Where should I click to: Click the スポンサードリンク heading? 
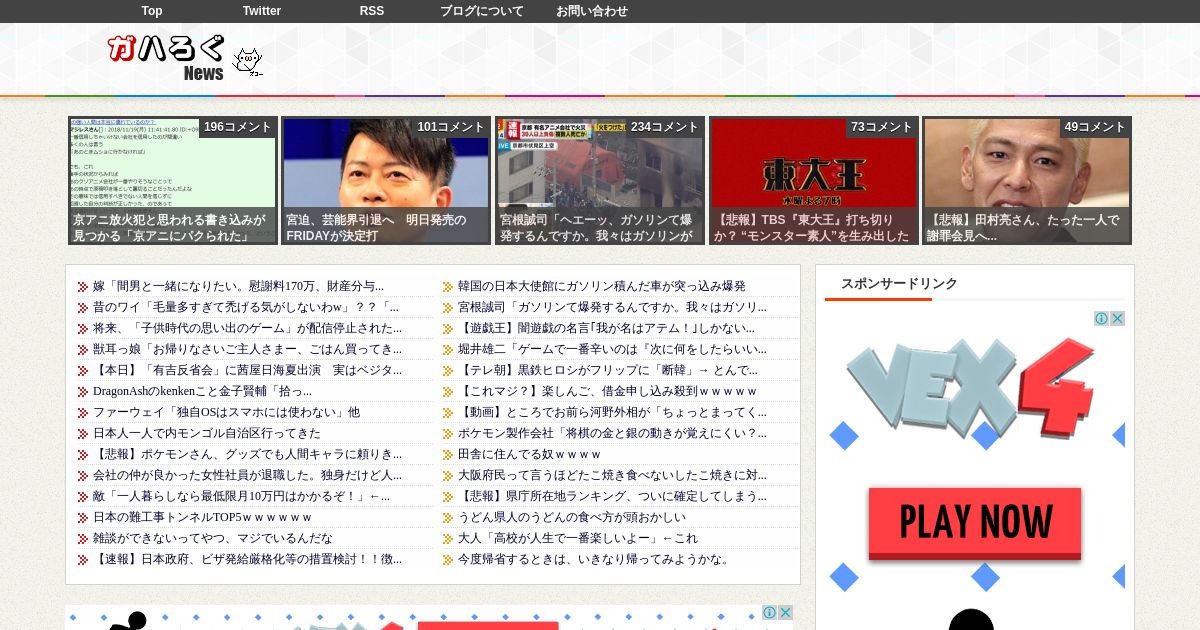tap(899, 284)
